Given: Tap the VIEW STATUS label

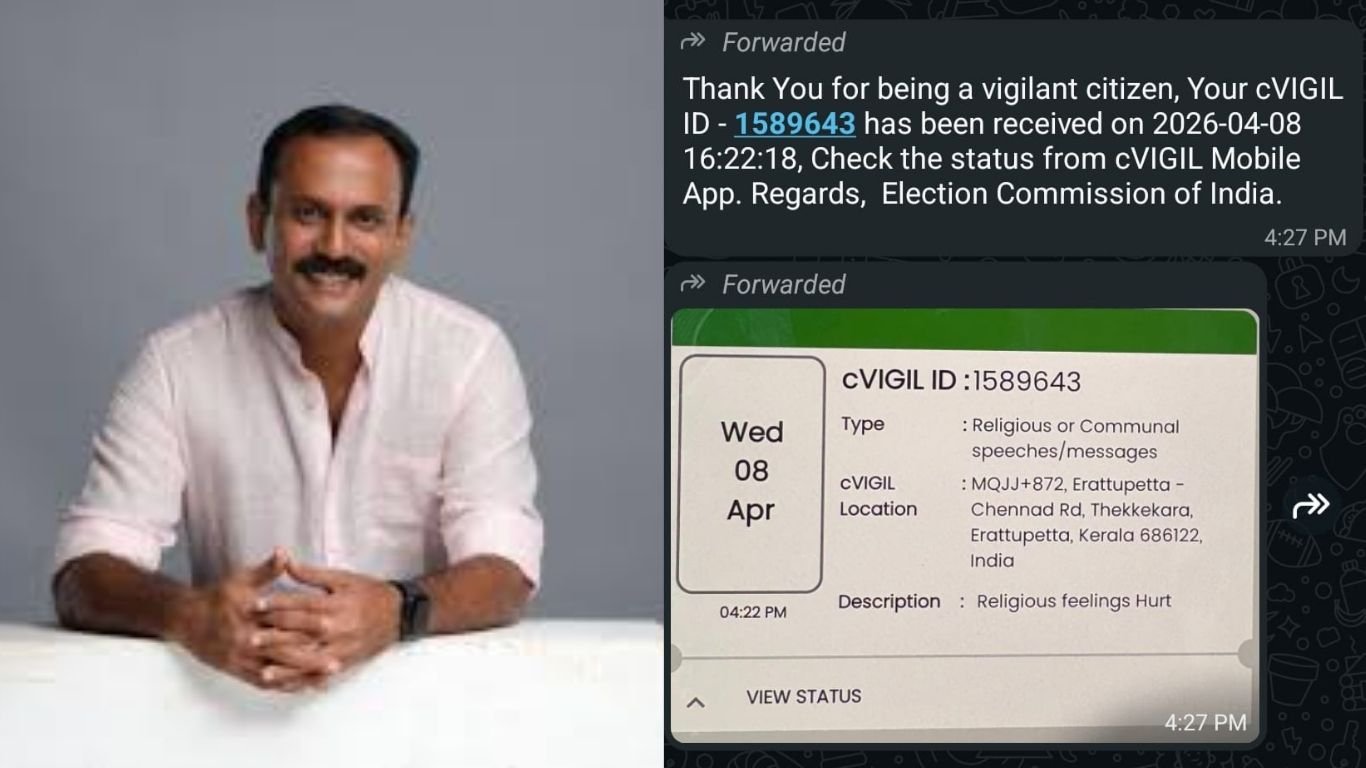Looking at the screenshot, I should (x=803, y=697).
